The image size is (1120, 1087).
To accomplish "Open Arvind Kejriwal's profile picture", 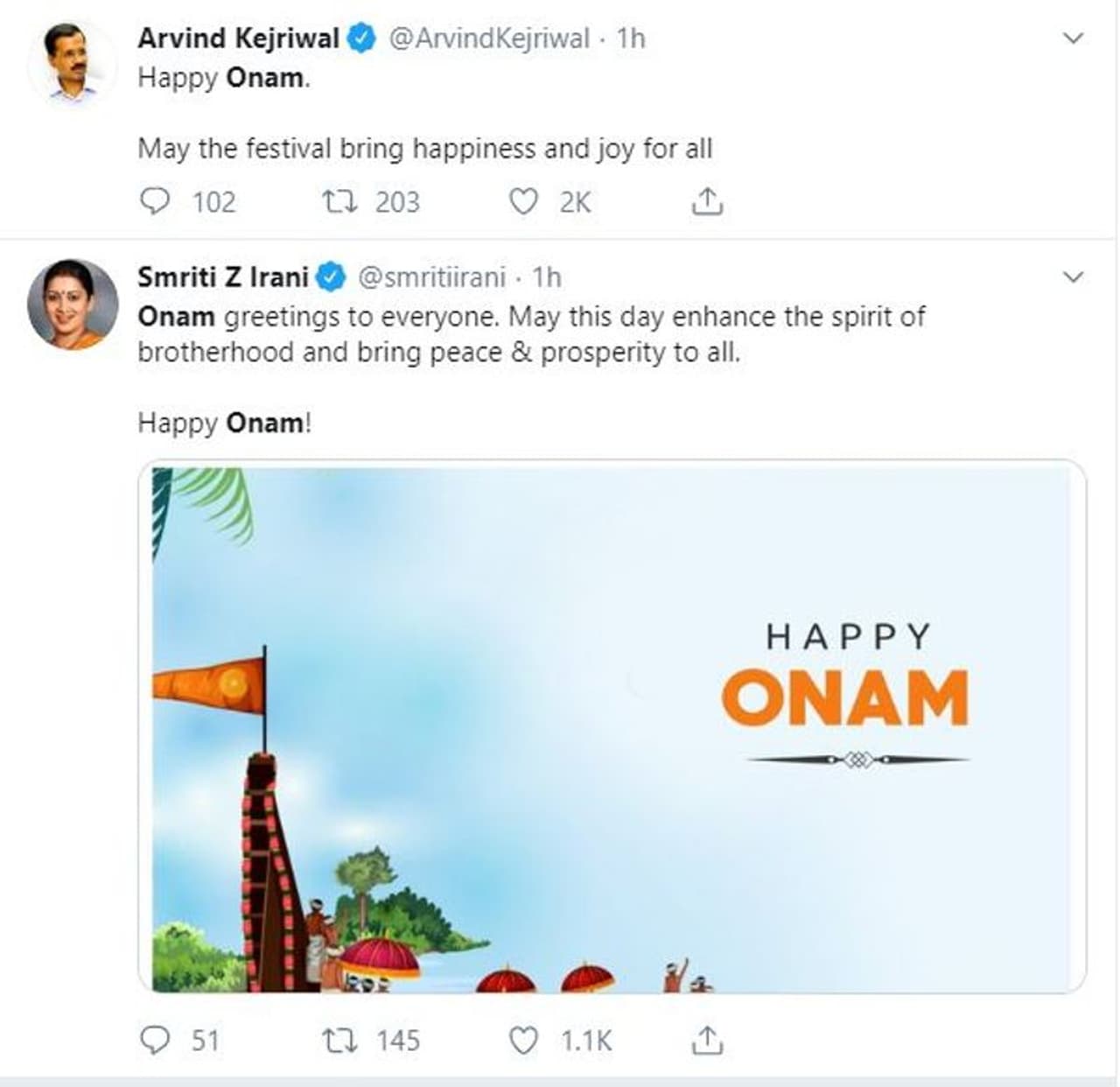I will (x=73, y=64).
